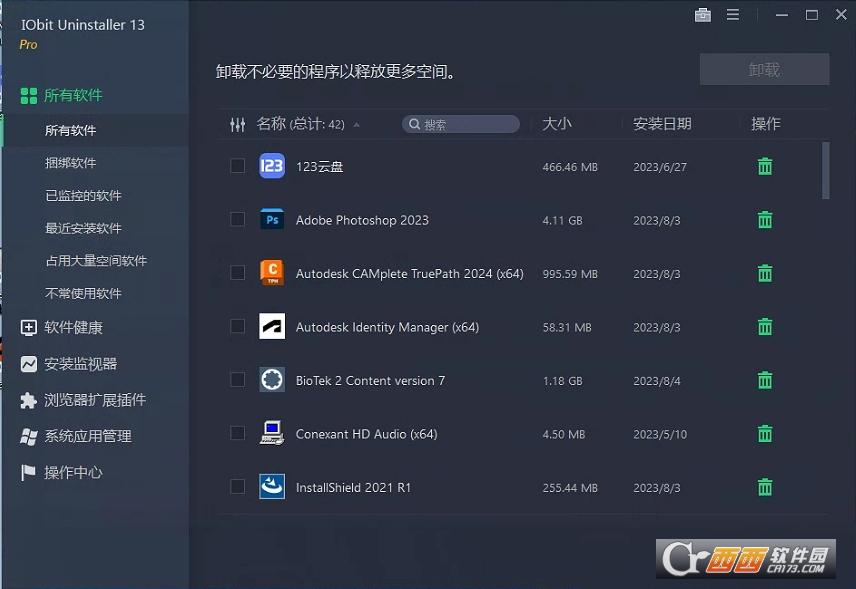Screen dimensions: 856x589
Task: Open 浏览器扩展插件 from the sidebar
Action: 27,399
